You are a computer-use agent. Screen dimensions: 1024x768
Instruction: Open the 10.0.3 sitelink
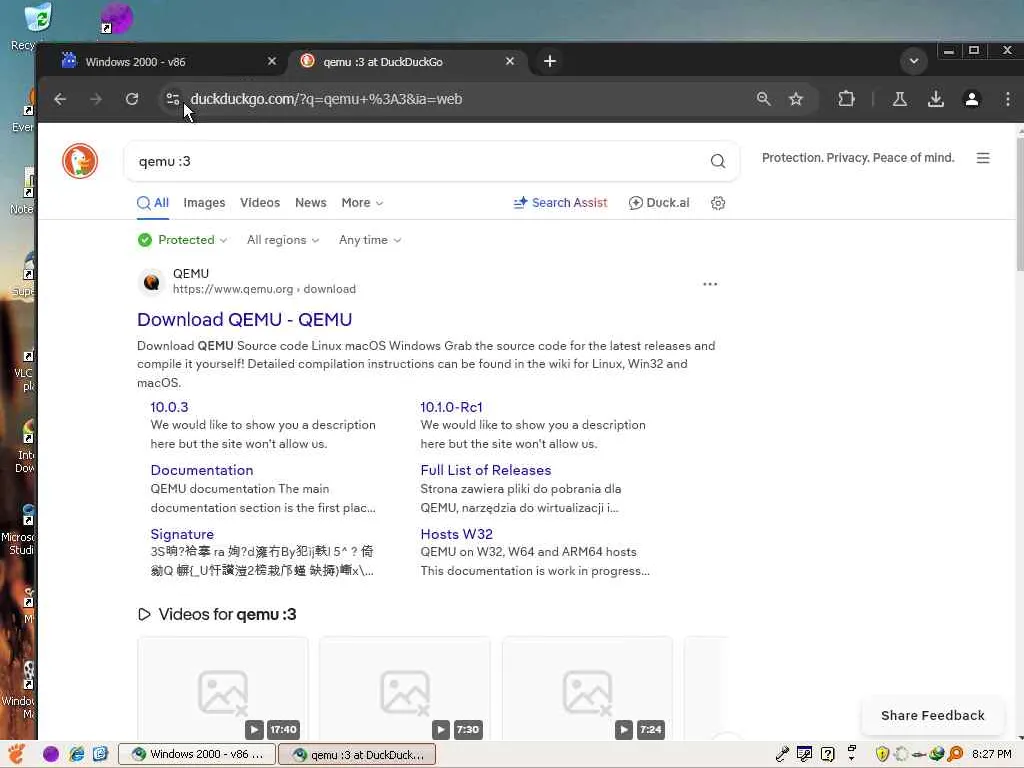coord(169,408)
